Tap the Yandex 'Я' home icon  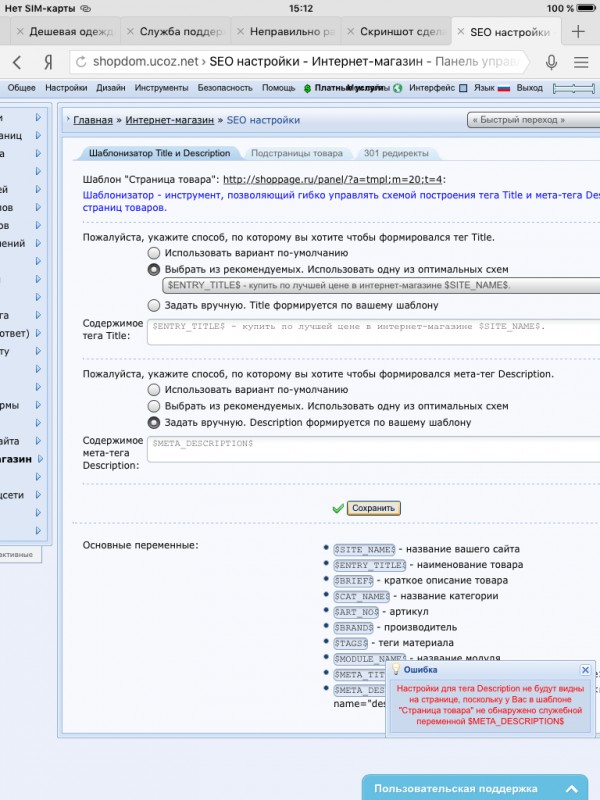48,62
